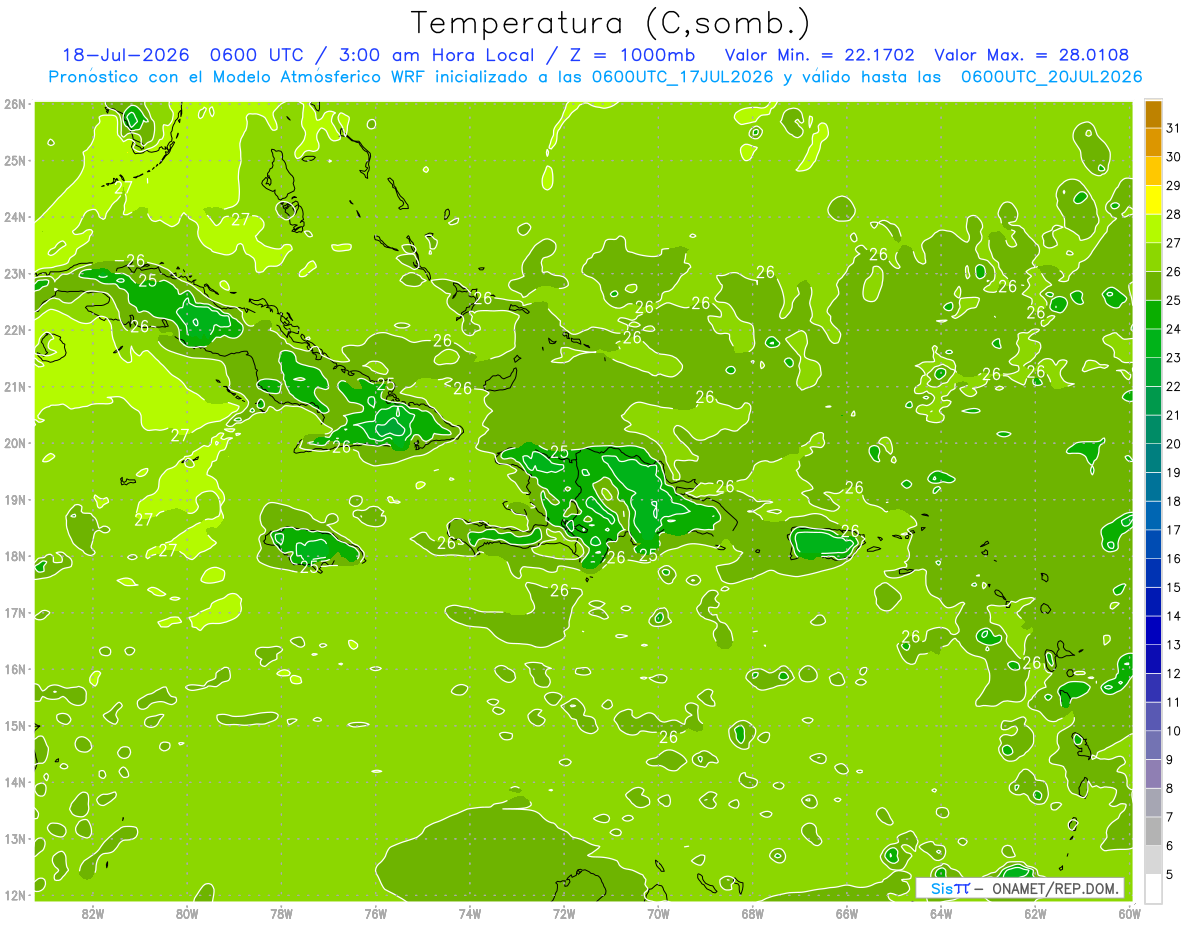Screen dimensions: 1200x927
Task: Click the longitude label 82W
Action: (x=93, y=913)
